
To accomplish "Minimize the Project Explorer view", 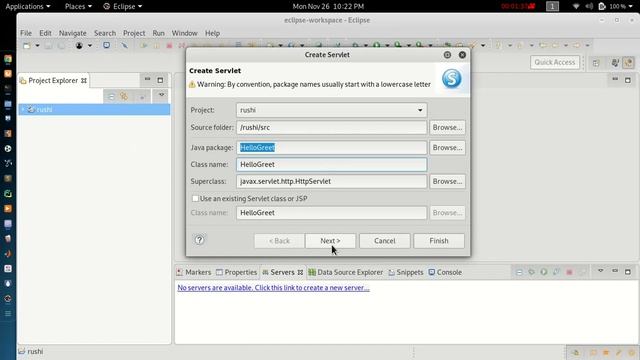I will point(147,80).
